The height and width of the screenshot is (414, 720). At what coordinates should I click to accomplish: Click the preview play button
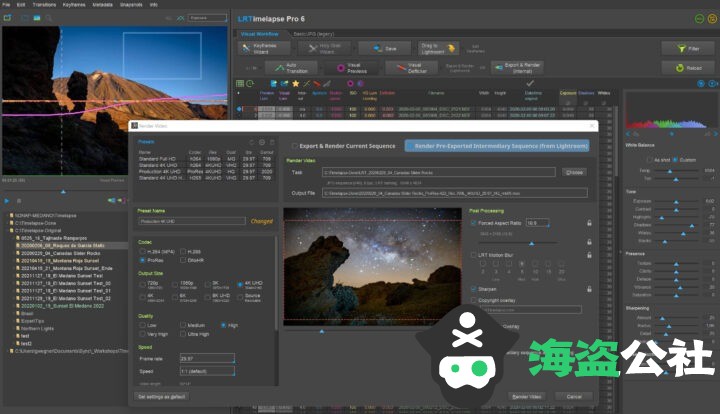pyautogui.click(x=6, y=201)
